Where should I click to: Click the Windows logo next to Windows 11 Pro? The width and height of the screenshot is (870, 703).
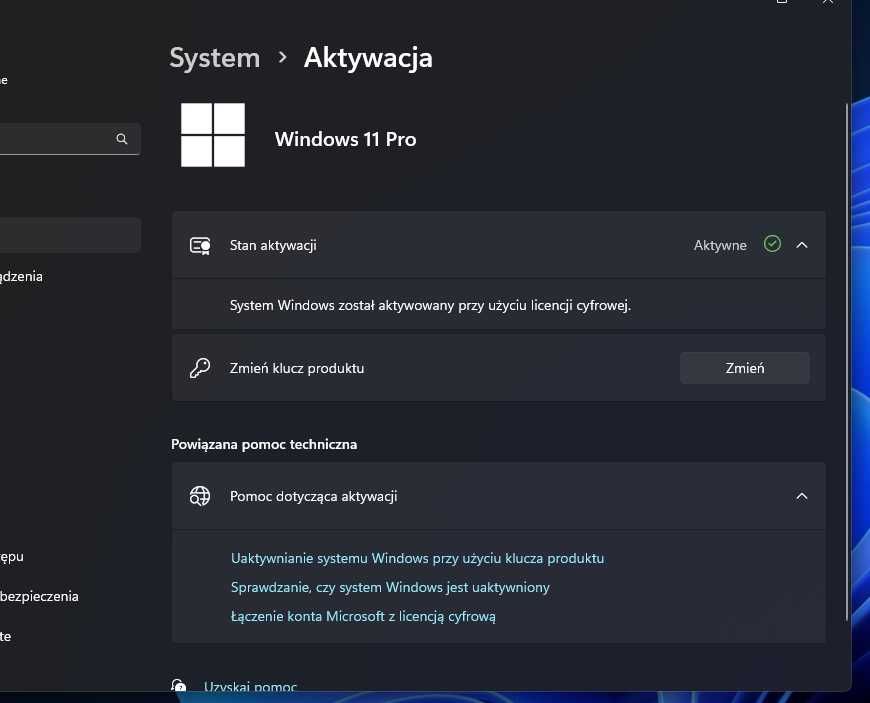tap(213, 135)
